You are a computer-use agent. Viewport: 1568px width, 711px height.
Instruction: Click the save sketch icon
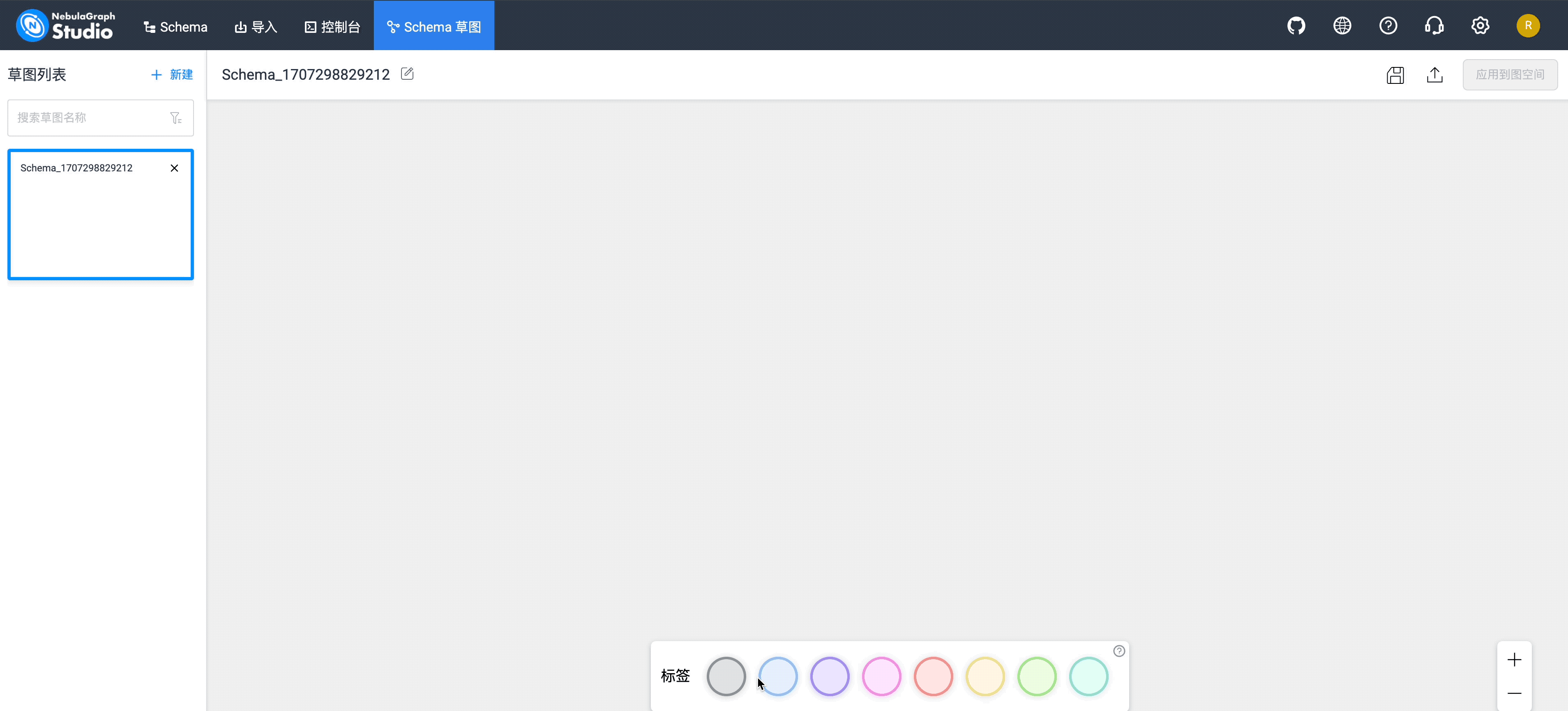[x=1395, y=75]
